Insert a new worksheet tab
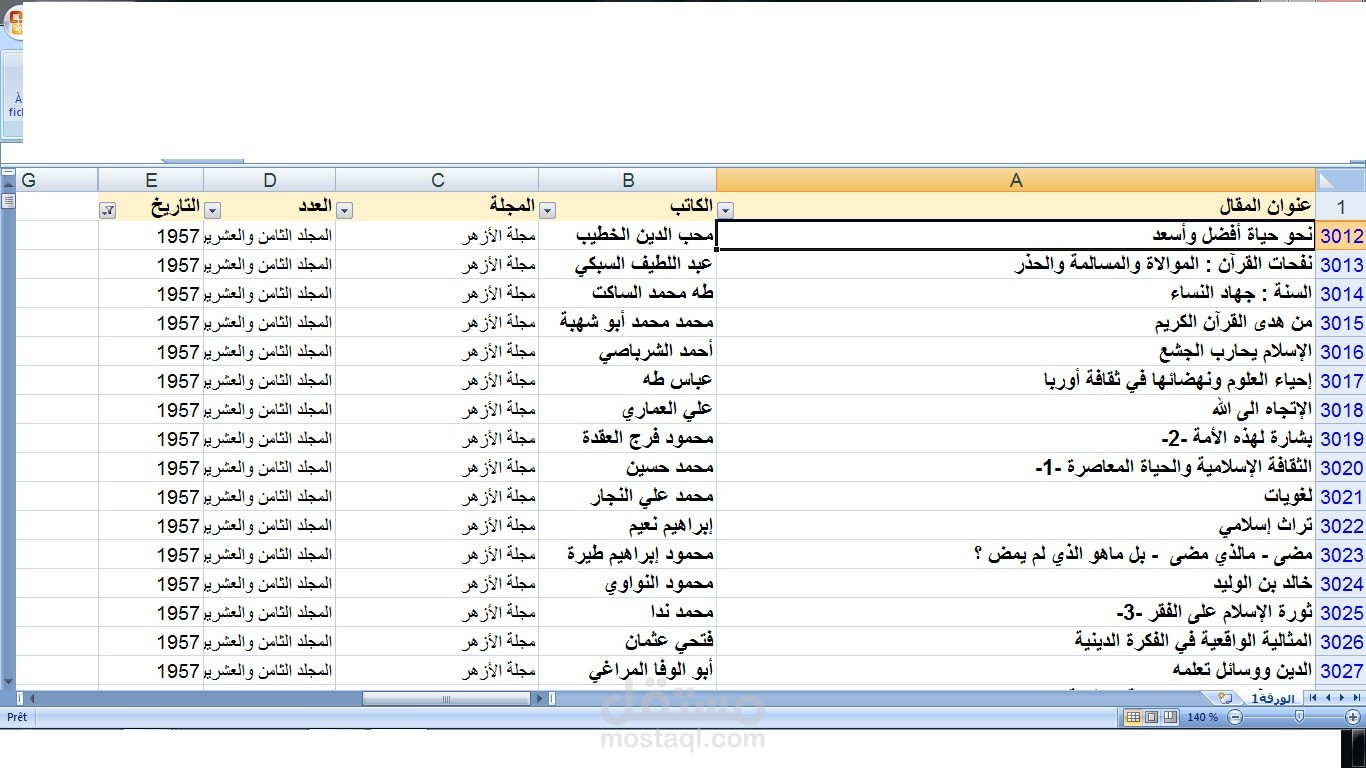 click(x=1226, y=698)
